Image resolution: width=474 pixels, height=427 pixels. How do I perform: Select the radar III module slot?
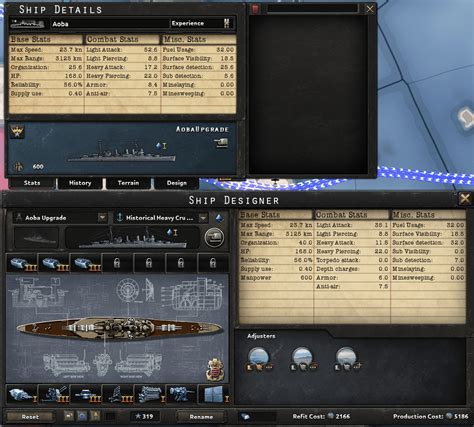click(118, 394)
